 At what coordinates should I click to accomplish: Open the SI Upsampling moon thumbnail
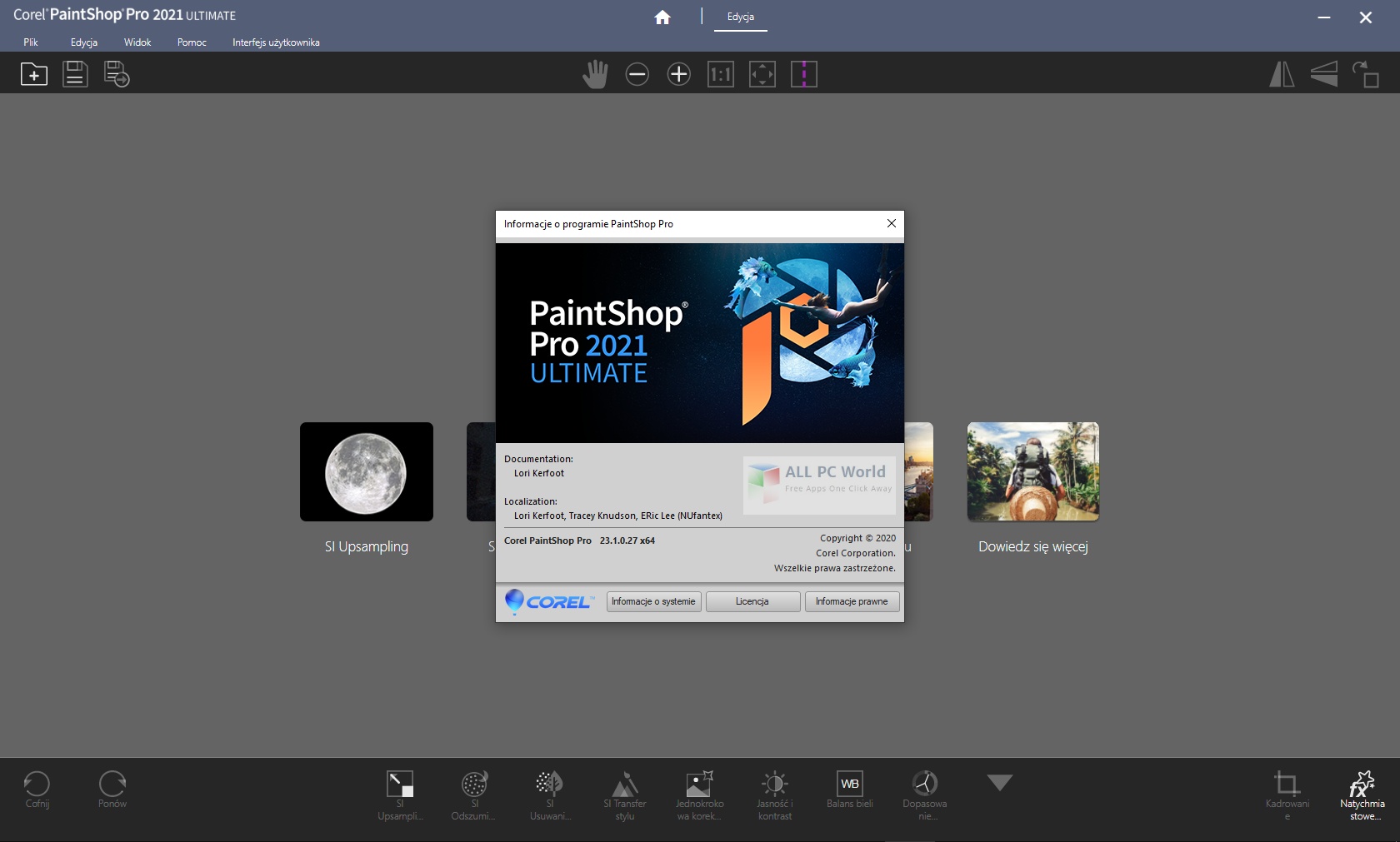coord(367,471)
